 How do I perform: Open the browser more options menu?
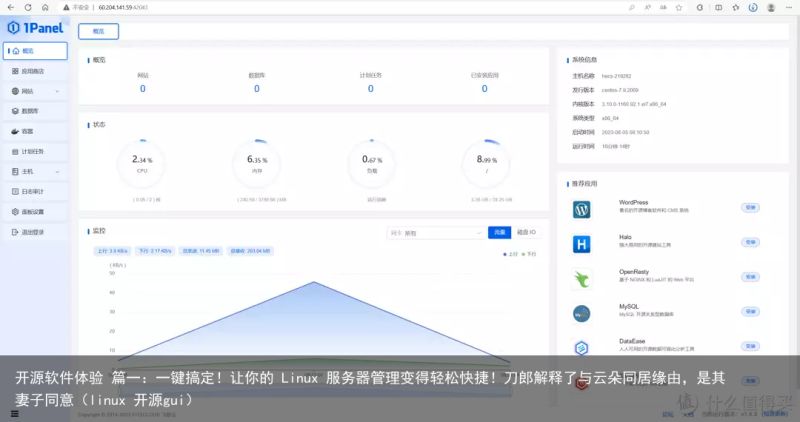788,8
